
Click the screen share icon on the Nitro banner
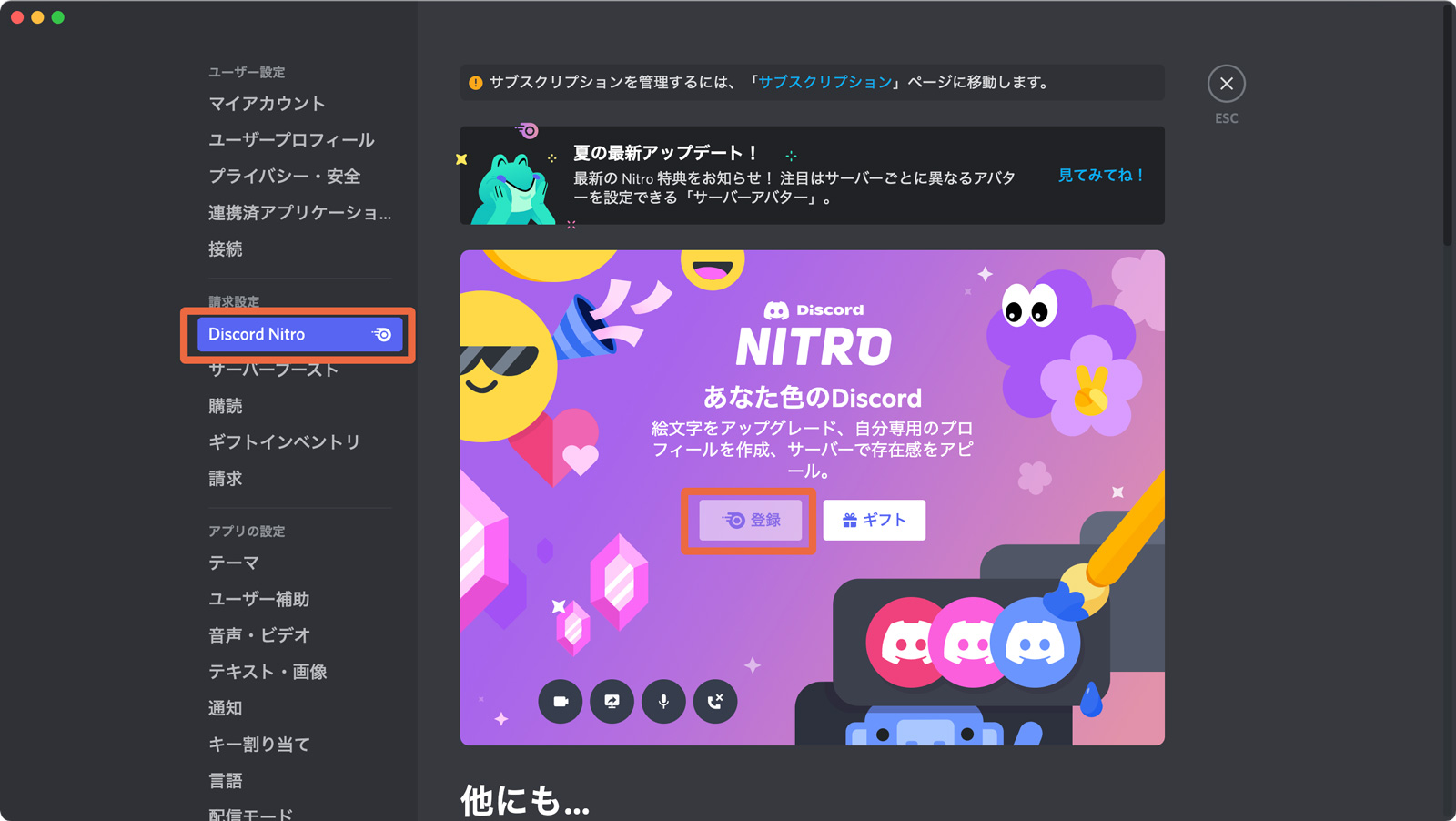[x=612, y=702]
